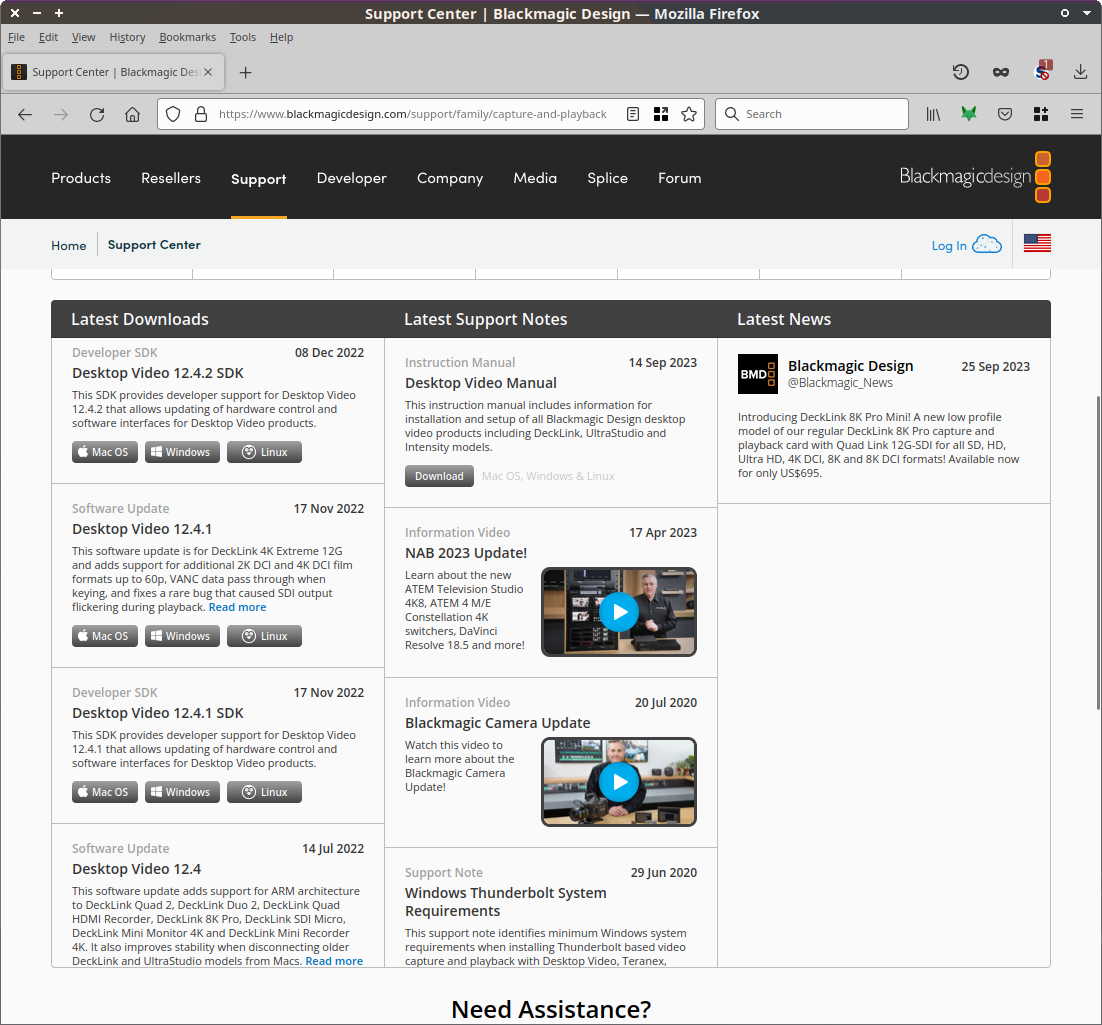Open a new browser tab
The width and height of the screenshot is (1102, 1025).
246,72
